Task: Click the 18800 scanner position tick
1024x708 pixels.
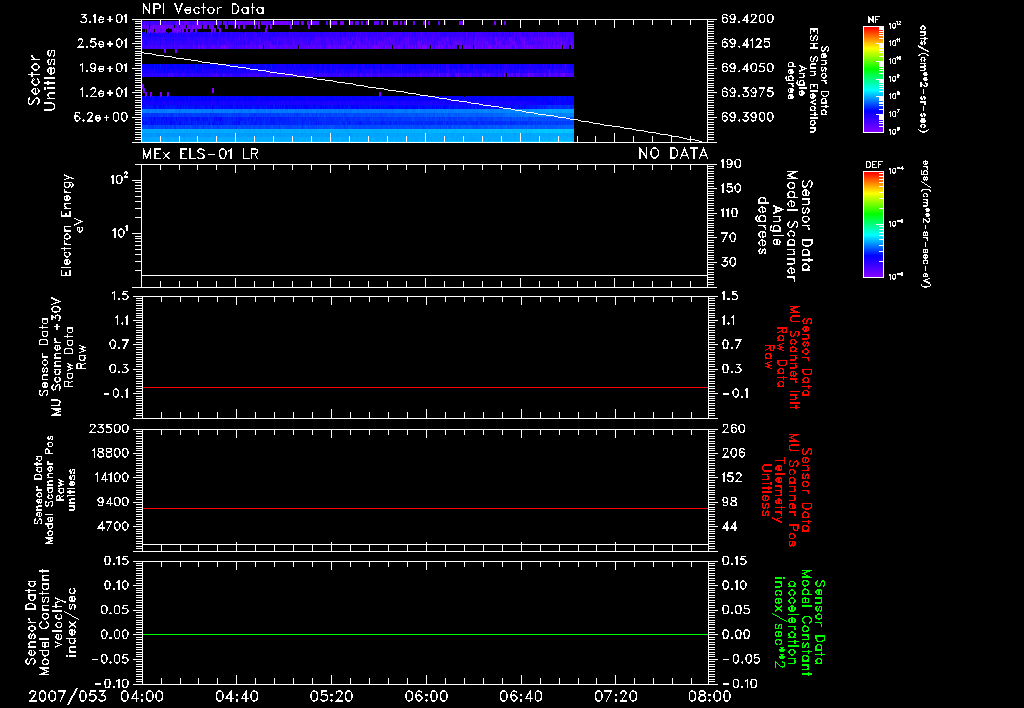Action: pyautogui.click(x=109, y=453)
